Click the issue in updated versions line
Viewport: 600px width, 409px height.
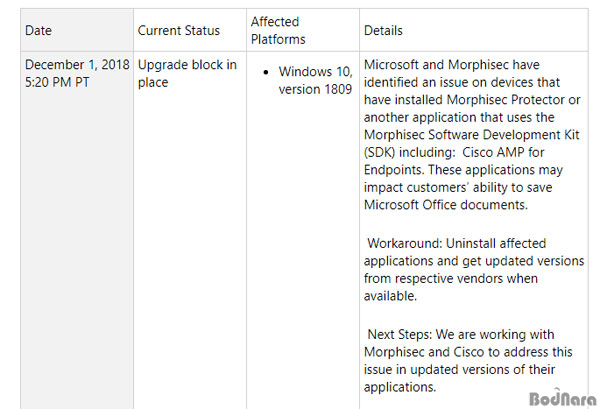pos(459,369)
